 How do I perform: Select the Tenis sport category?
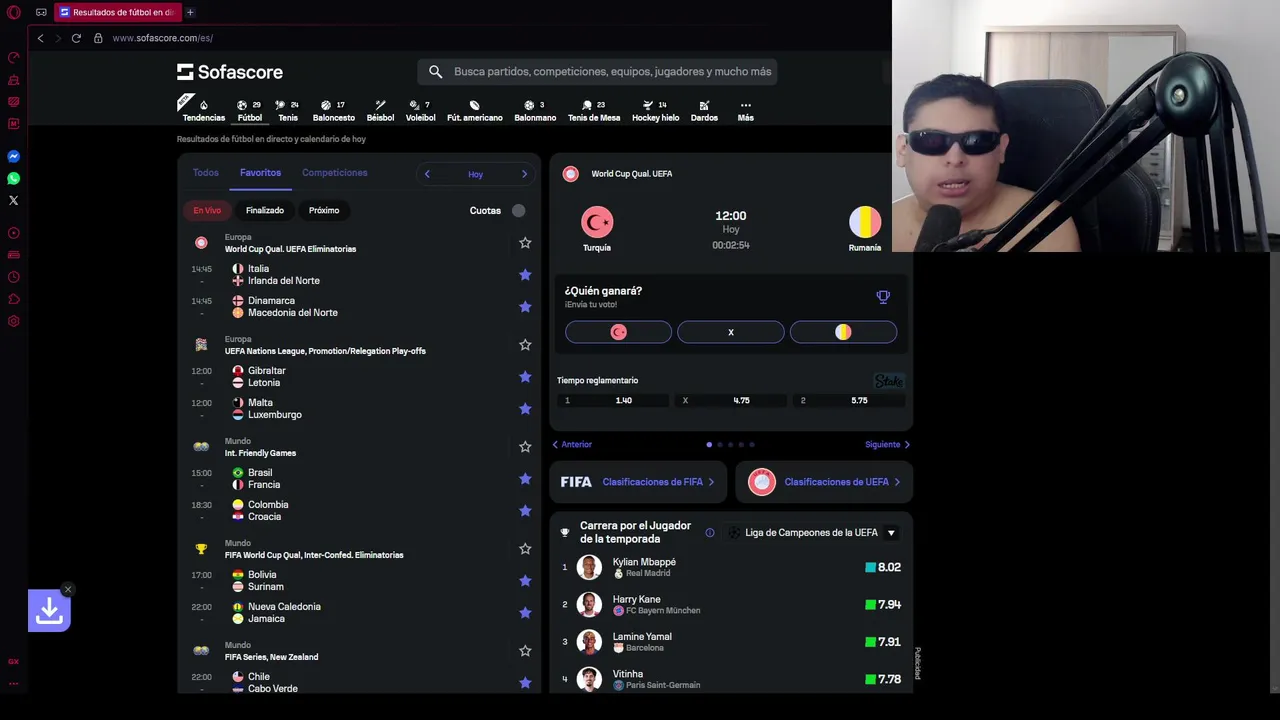point(288,110)
